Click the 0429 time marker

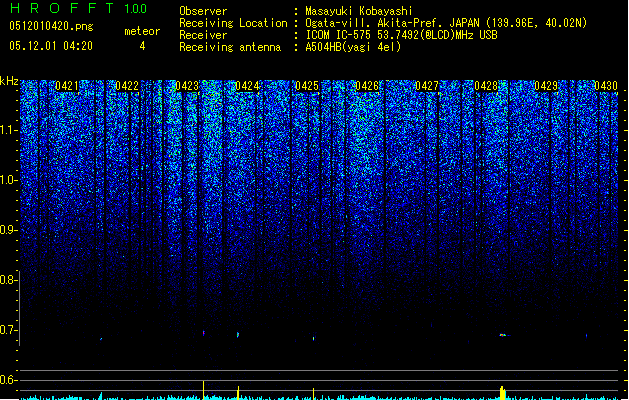click(x=546, y=86)
